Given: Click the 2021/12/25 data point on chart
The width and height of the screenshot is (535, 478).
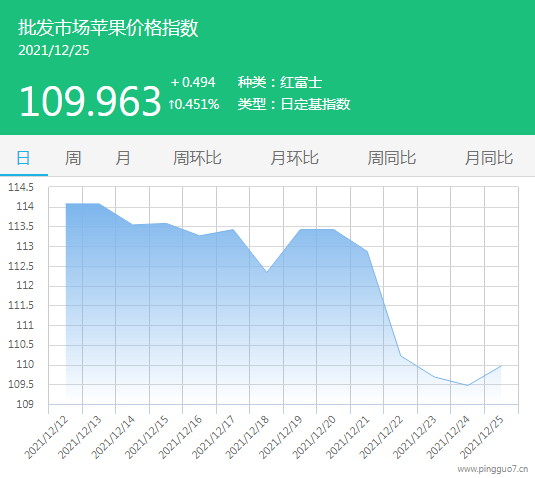Looking at the screenshot, I should [501, 366].
